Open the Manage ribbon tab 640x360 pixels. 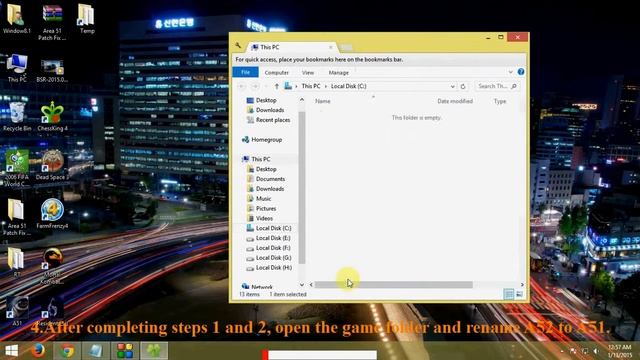(x=338, y=72)
